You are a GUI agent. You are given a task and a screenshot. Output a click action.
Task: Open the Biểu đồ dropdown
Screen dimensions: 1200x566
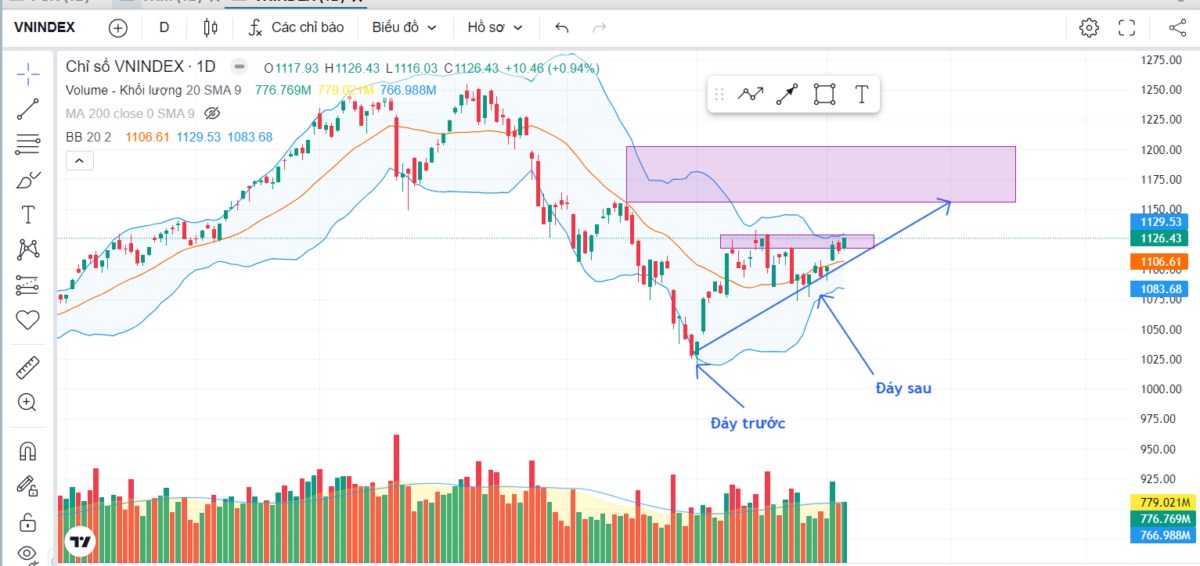(402, 28)
